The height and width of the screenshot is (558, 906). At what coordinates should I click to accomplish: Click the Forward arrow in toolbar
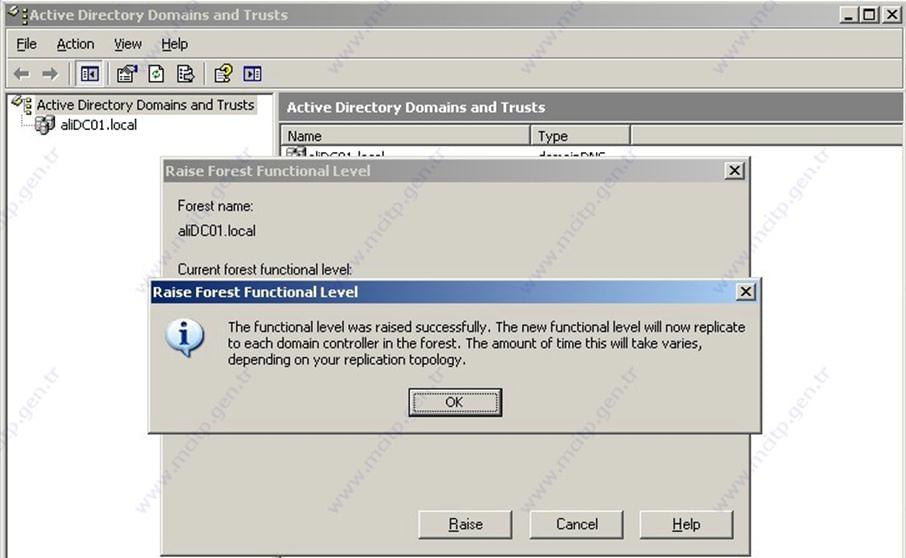[x=50, y=74]
